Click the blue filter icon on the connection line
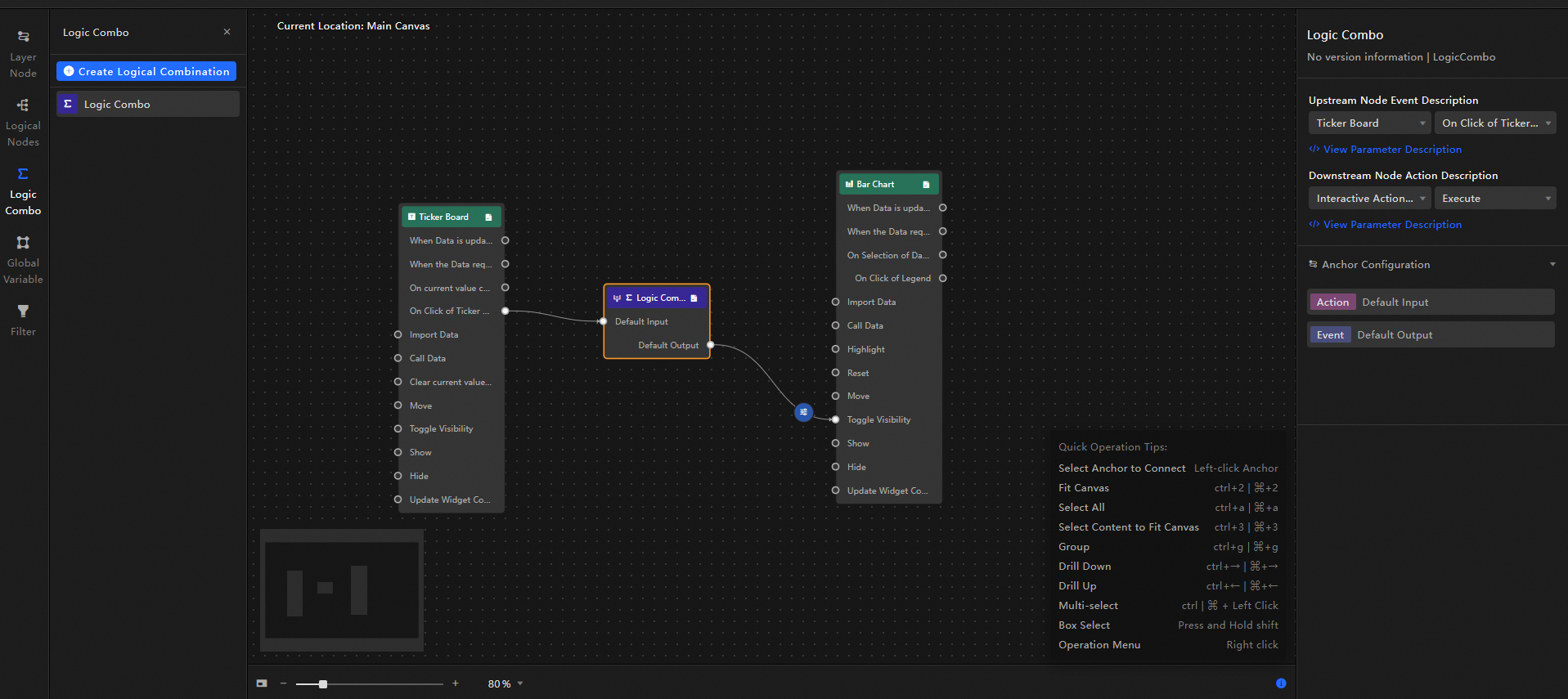 [x=804, y=412]
